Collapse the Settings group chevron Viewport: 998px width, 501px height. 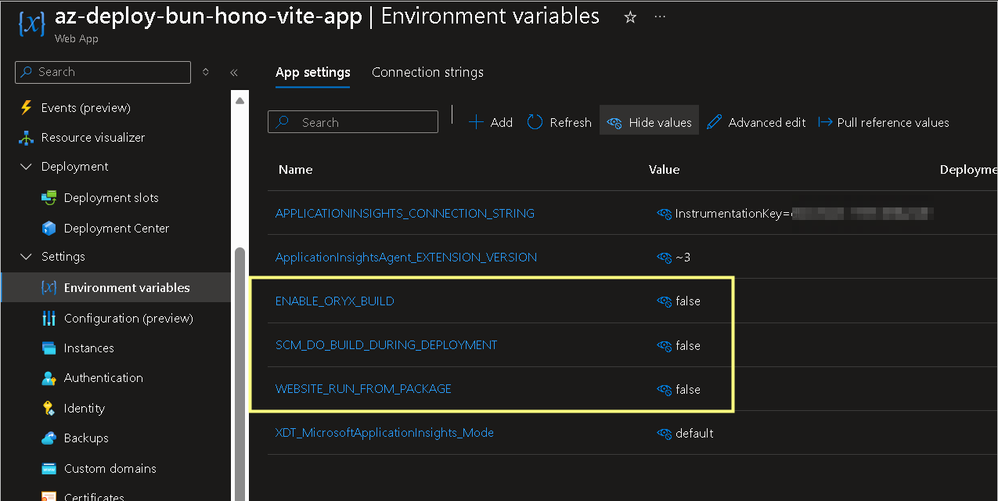coord(26,257)
